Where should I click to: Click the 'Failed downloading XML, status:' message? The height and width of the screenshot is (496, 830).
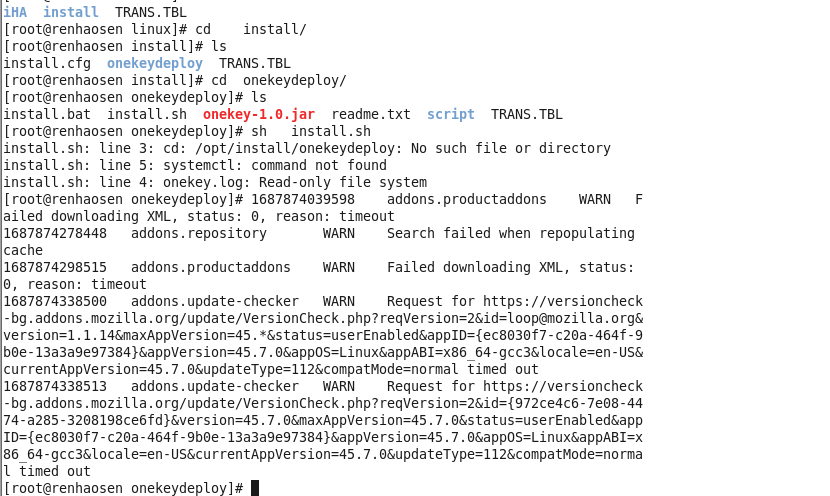(510, 267)
